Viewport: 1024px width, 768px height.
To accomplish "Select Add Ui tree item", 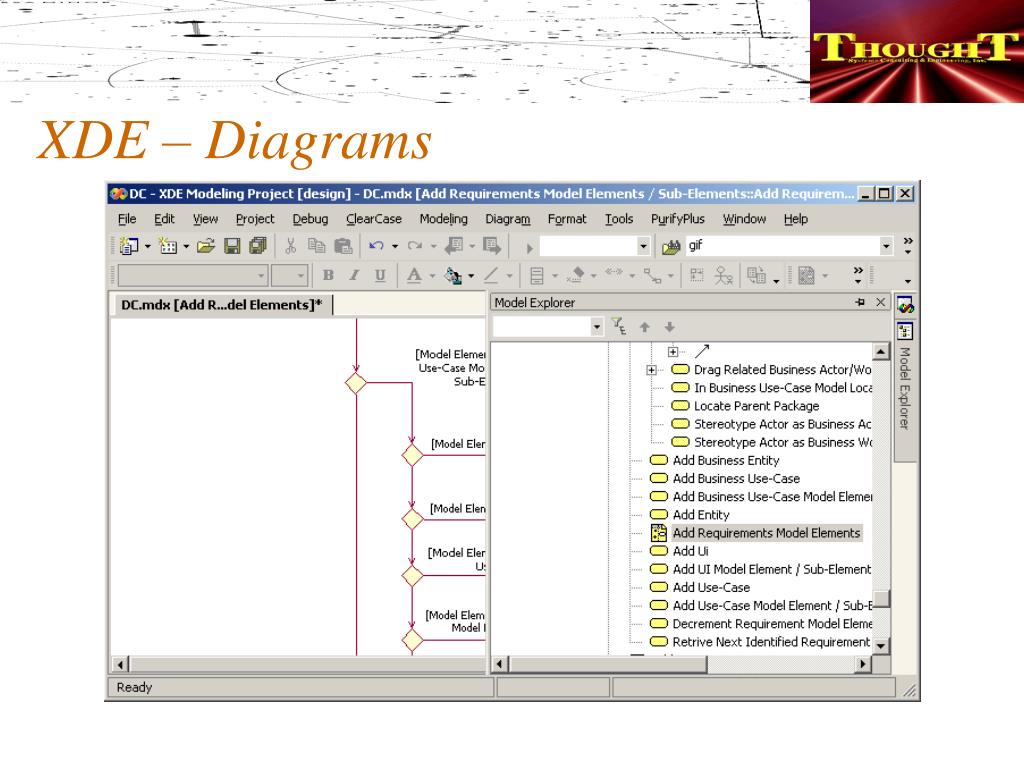I will 690,551.
